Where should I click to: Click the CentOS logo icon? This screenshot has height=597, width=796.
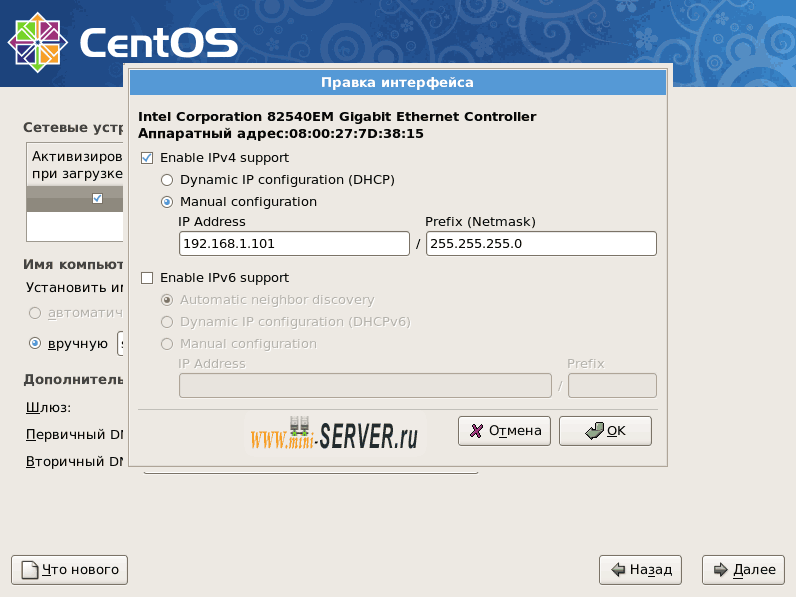(37, 41)
